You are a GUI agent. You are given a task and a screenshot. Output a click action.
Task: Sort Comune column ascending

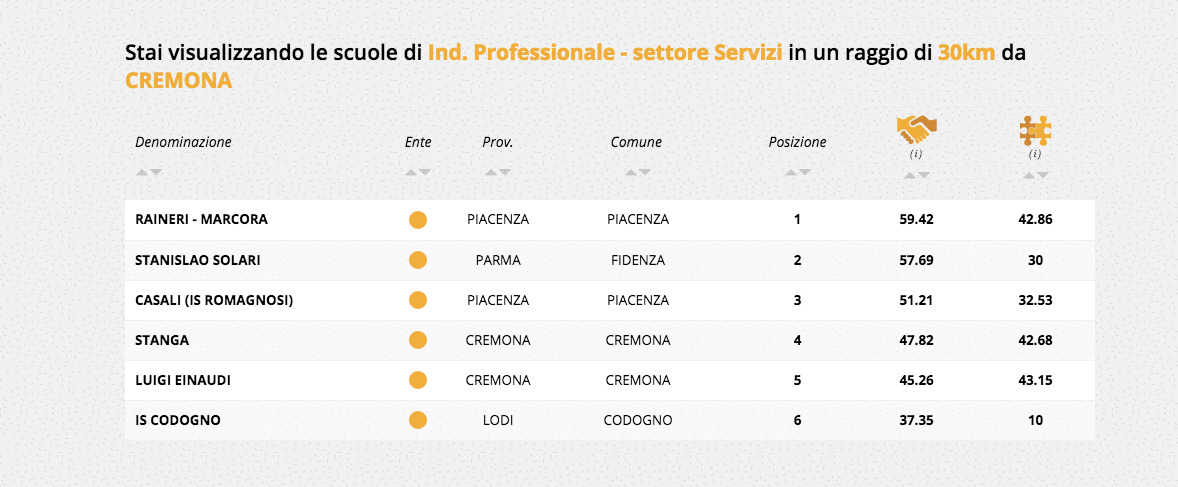(631, 173)
